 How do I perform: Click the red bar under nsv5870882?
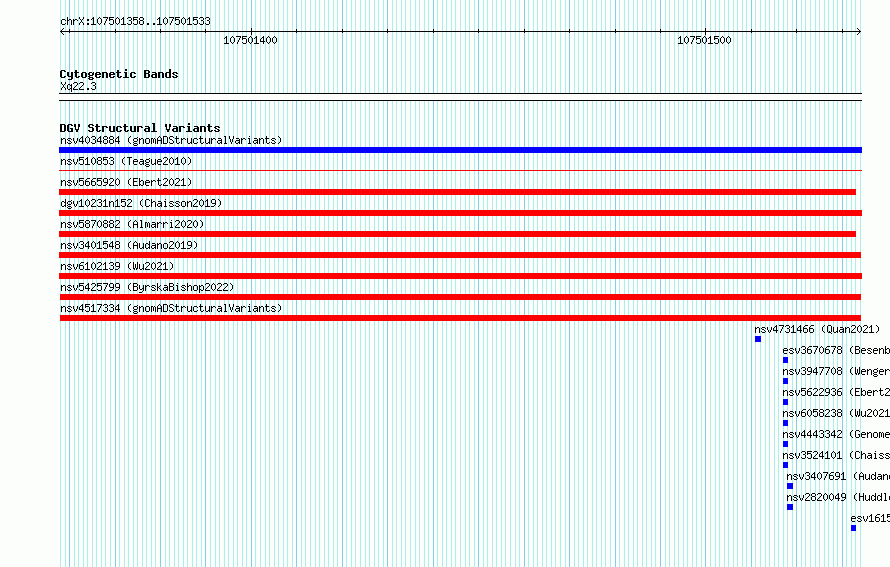(457, 234)
